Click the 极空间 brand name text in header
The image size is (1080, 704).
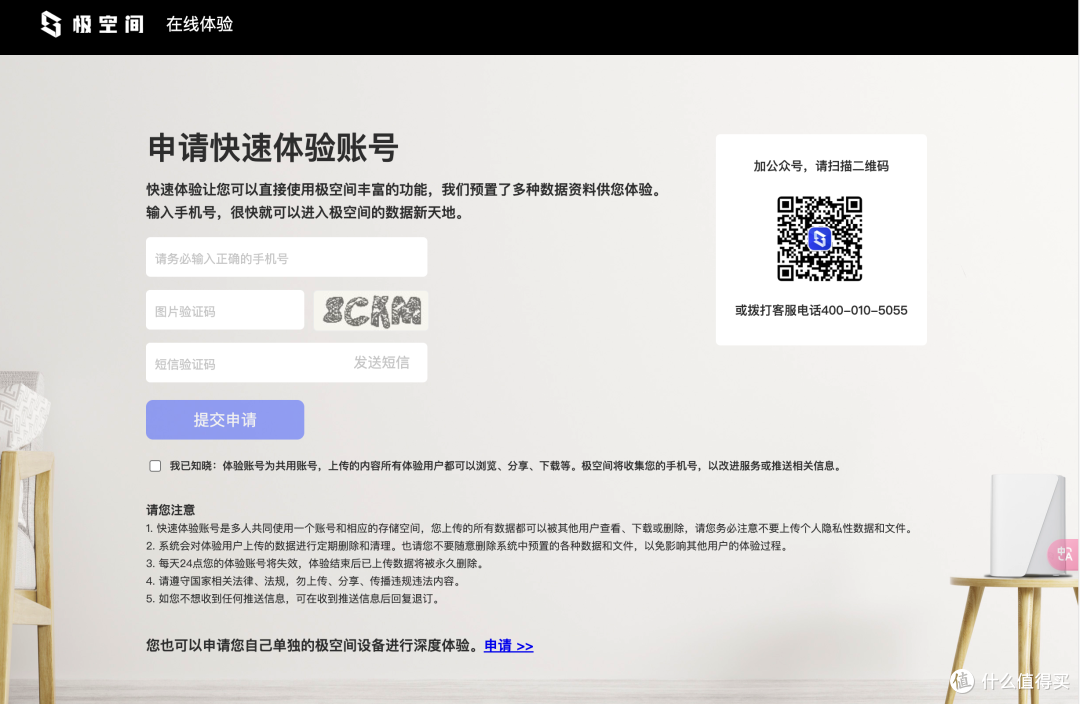[x=108, y=25]
